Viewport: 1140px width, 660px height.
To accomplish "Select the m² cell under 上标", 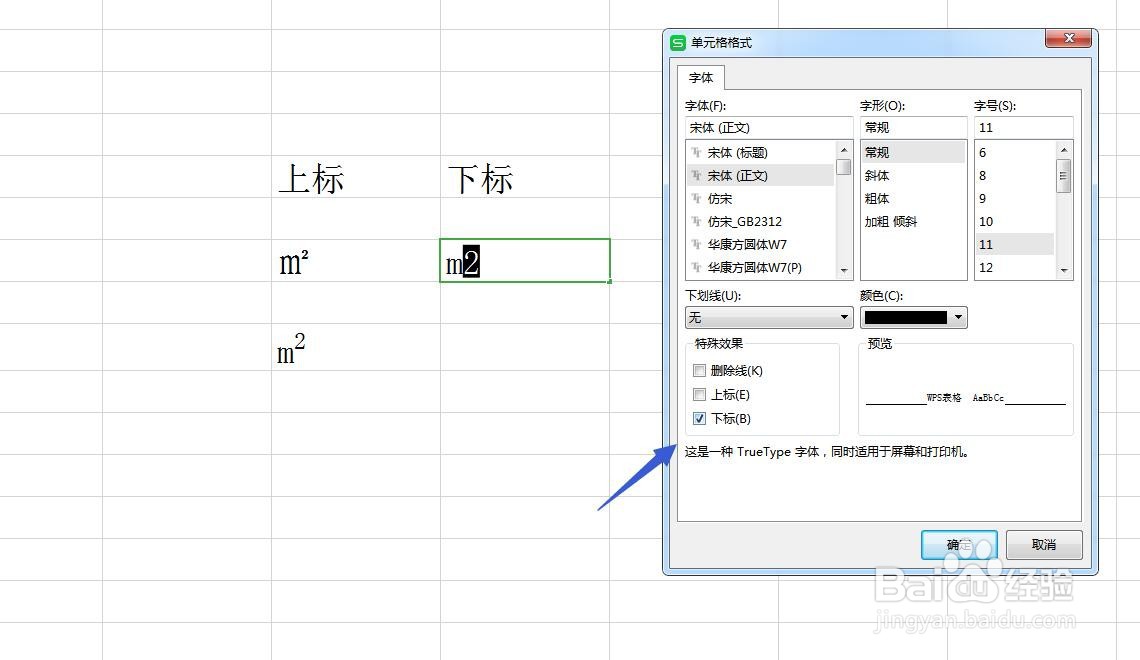I will pos(356,260).
